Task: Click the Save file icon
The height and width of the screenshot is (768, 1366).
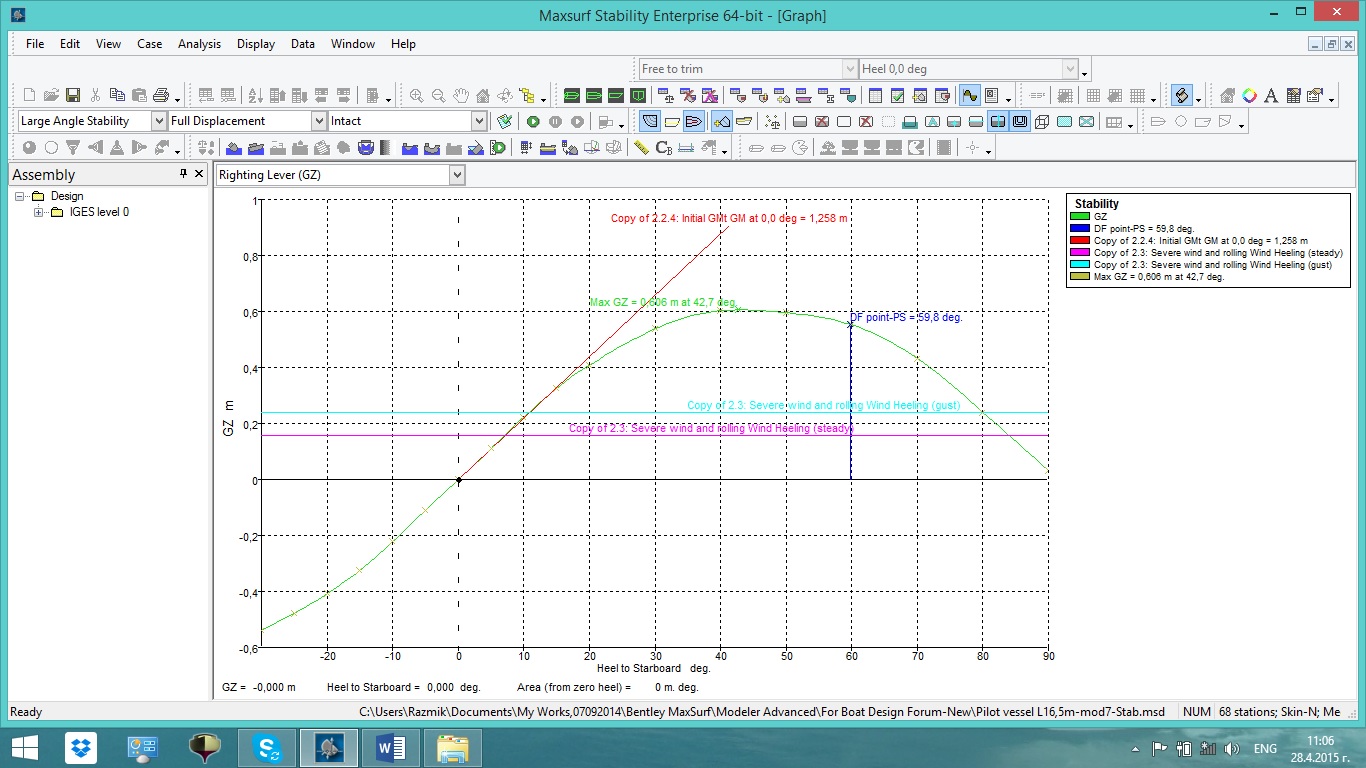Action: tap(73, 96)
